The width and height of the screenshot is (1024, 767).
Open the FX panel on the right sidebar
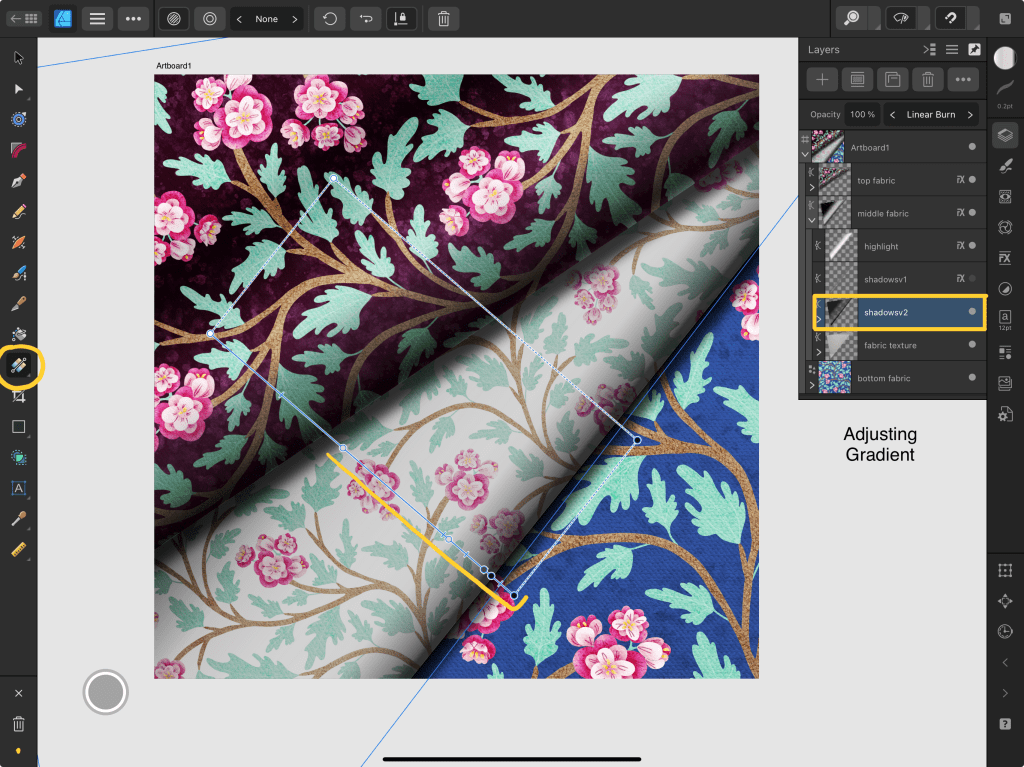pyautogui.click(x=1005, y=258)
